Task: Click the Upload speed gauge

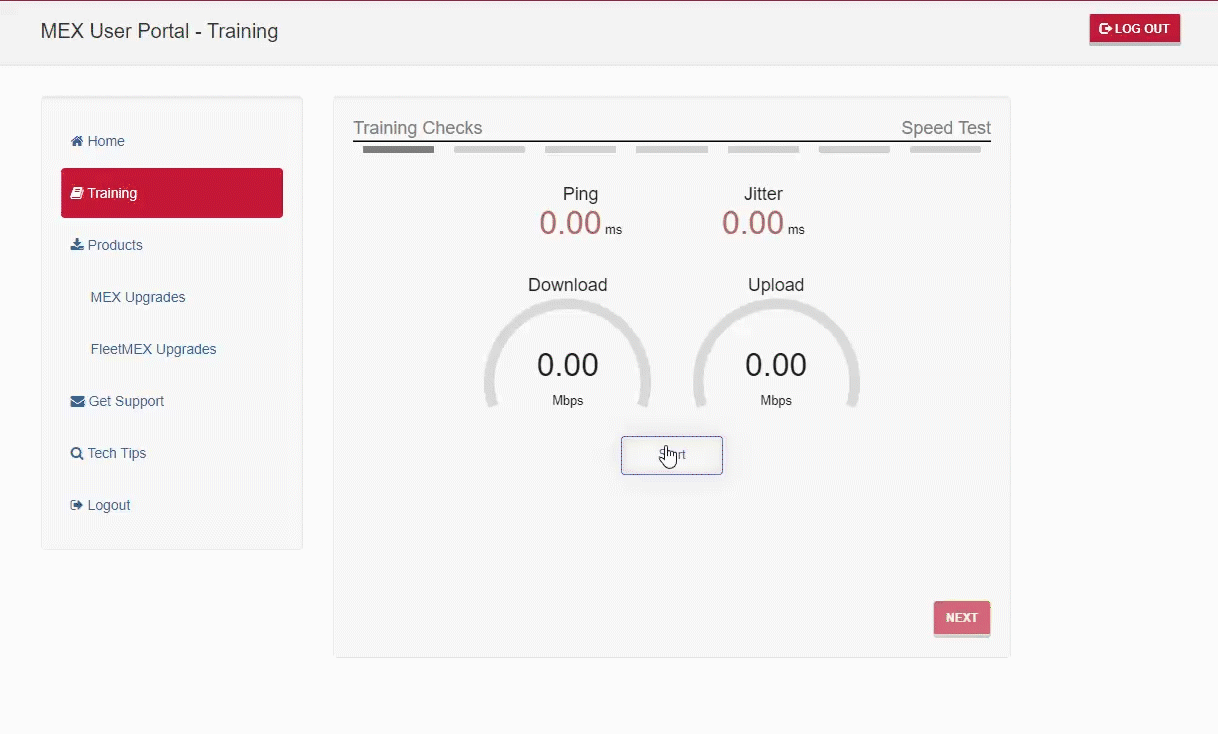Action: tap(776, 355)
